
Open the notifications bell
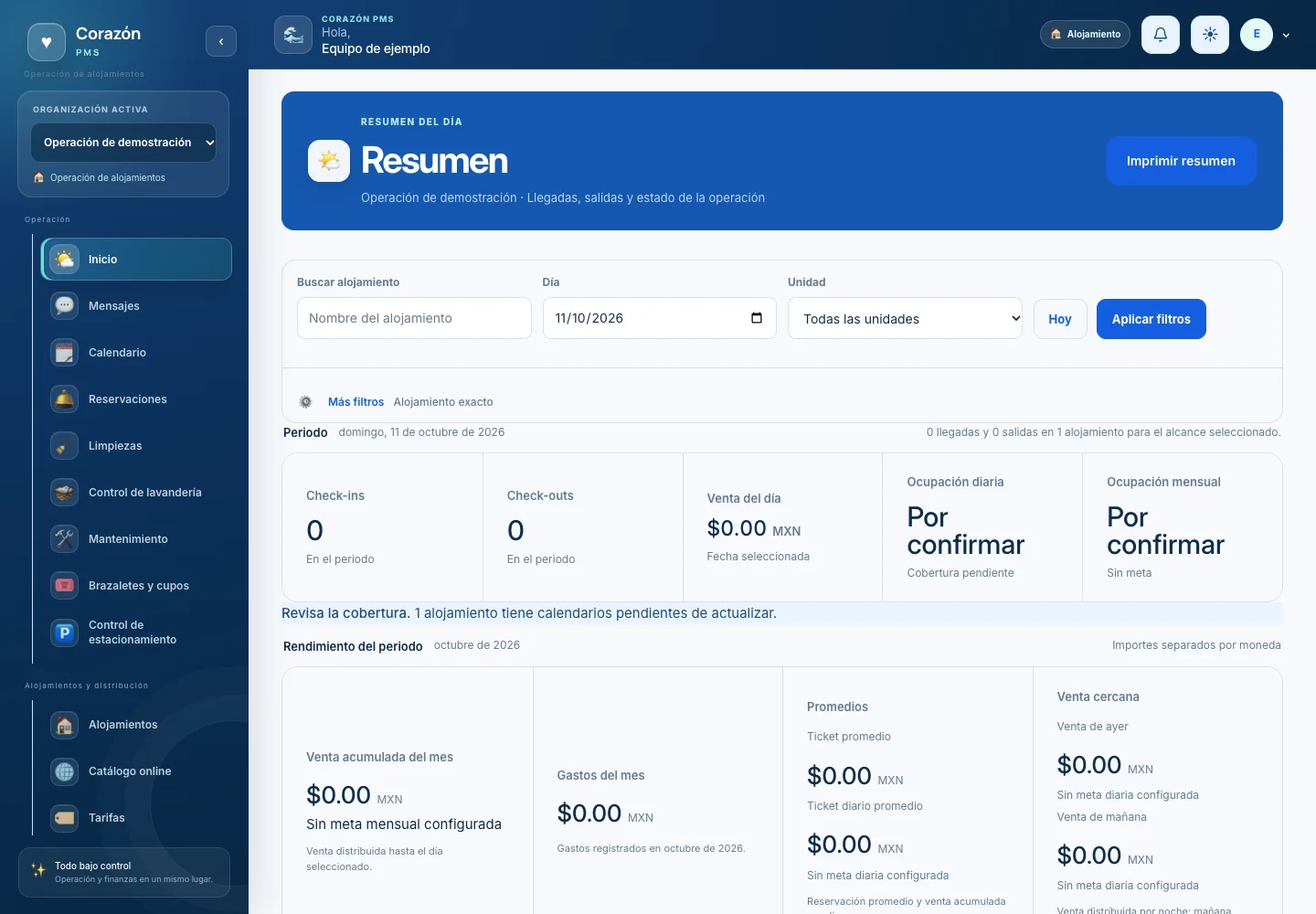coord(1161,35)
